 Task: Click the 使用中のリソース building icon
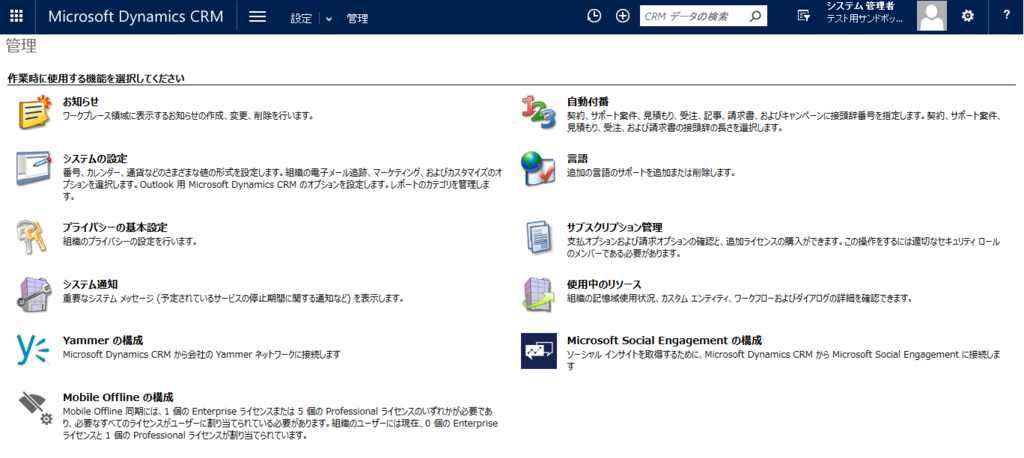click(538, 293)
